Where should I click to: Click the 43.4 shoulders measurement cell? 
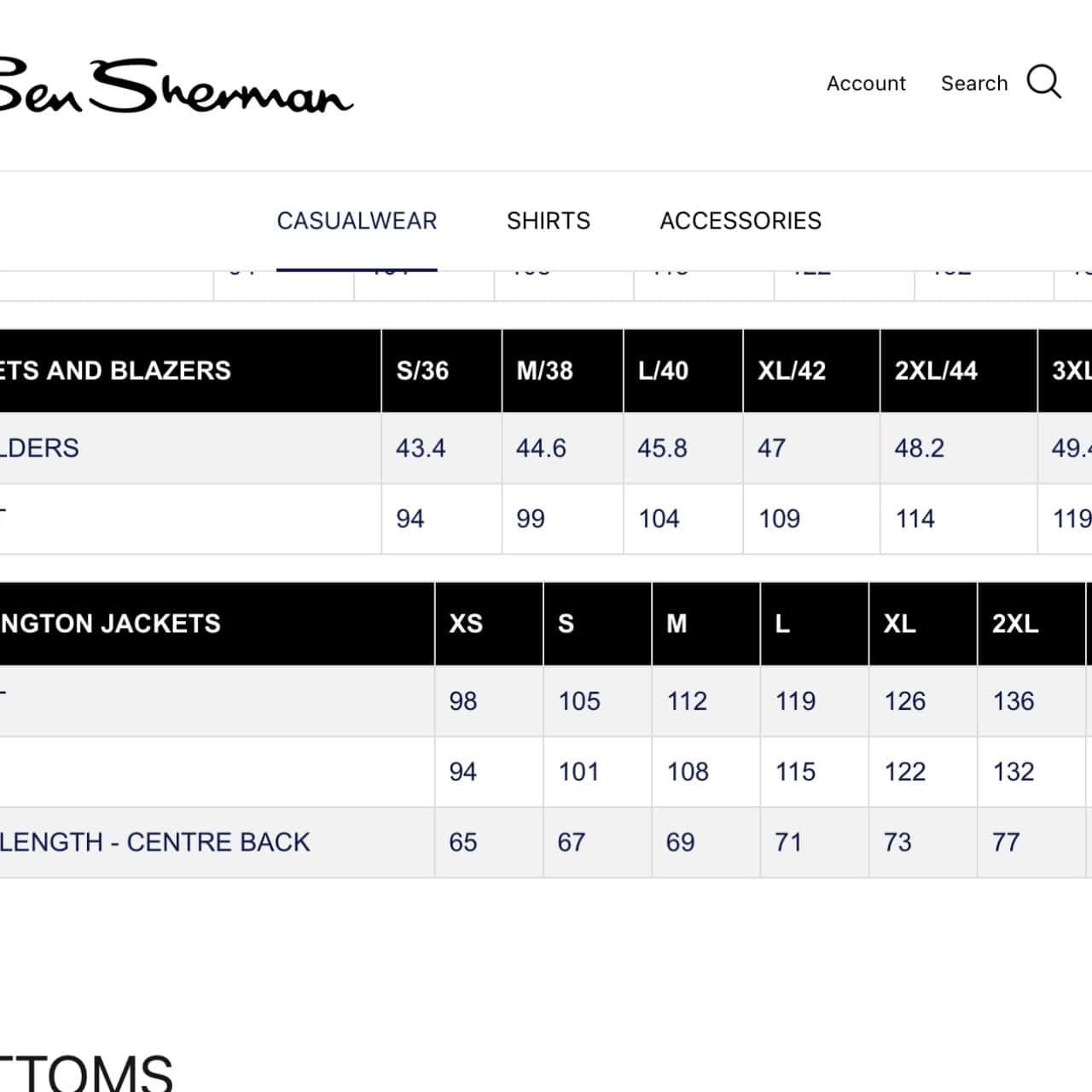coord(421,448)
